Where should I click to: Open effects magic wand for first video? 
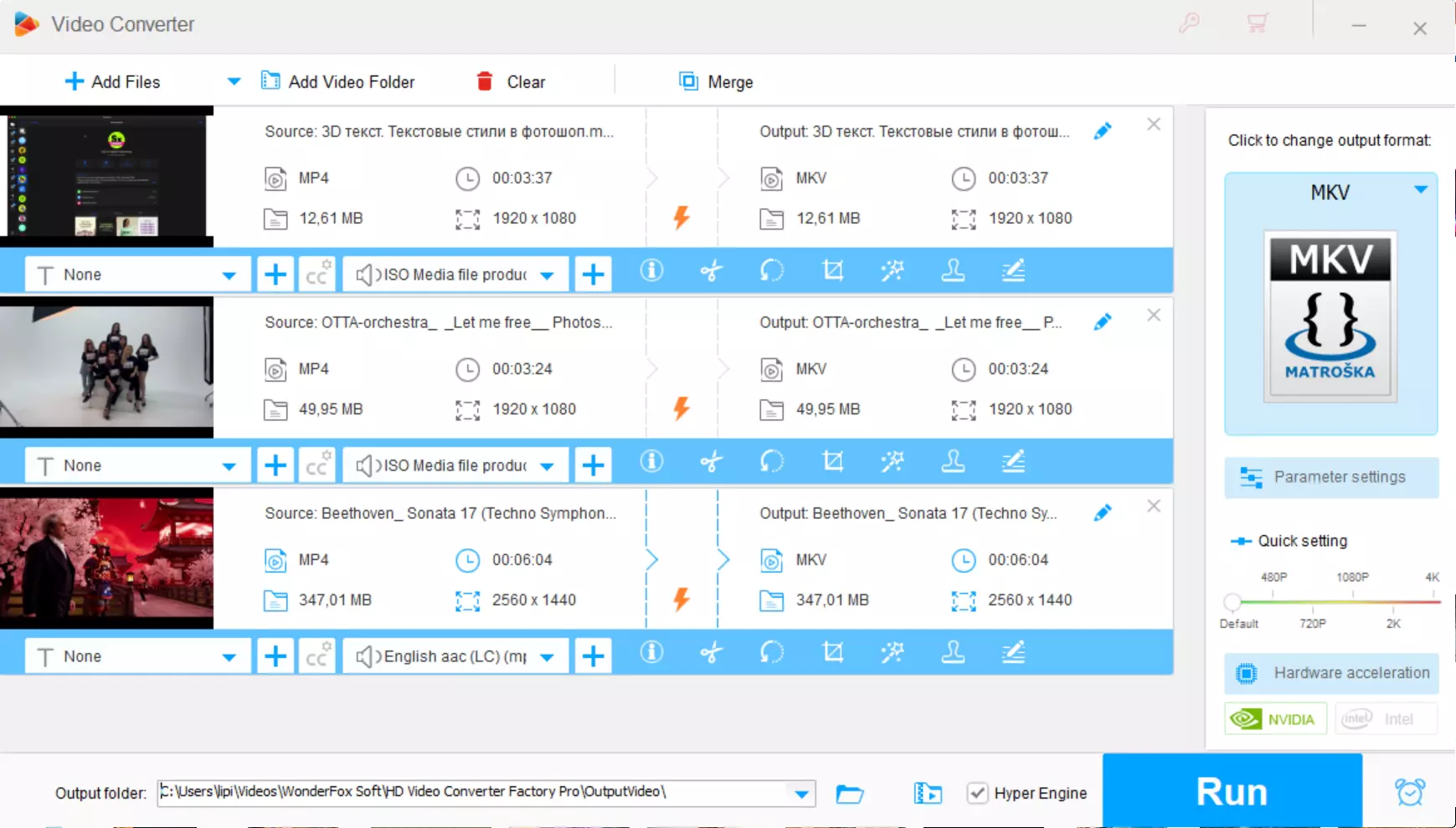[x=893, y=271]
